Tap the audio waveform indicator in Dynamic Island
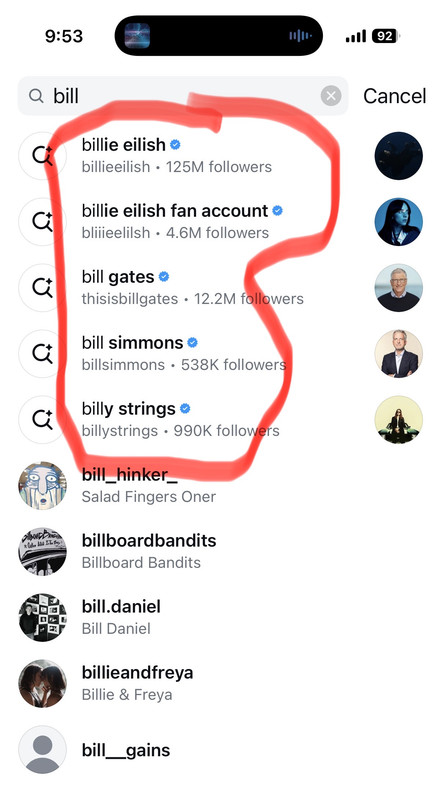Screen dimensions: 442x800 (300, 36)
